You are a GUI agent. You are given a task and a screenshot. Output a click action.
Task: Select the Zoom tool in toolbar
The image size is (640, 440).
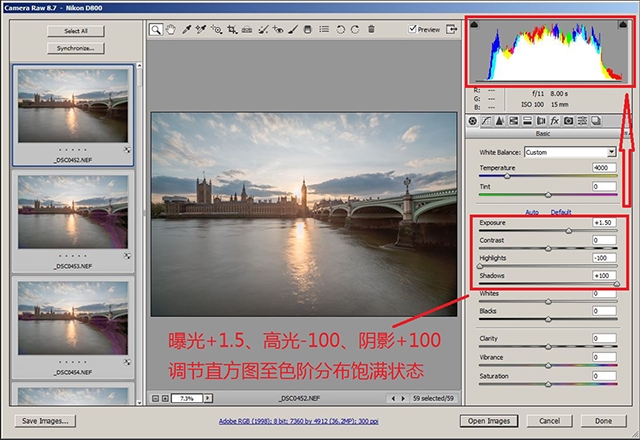tap(157, 30)
